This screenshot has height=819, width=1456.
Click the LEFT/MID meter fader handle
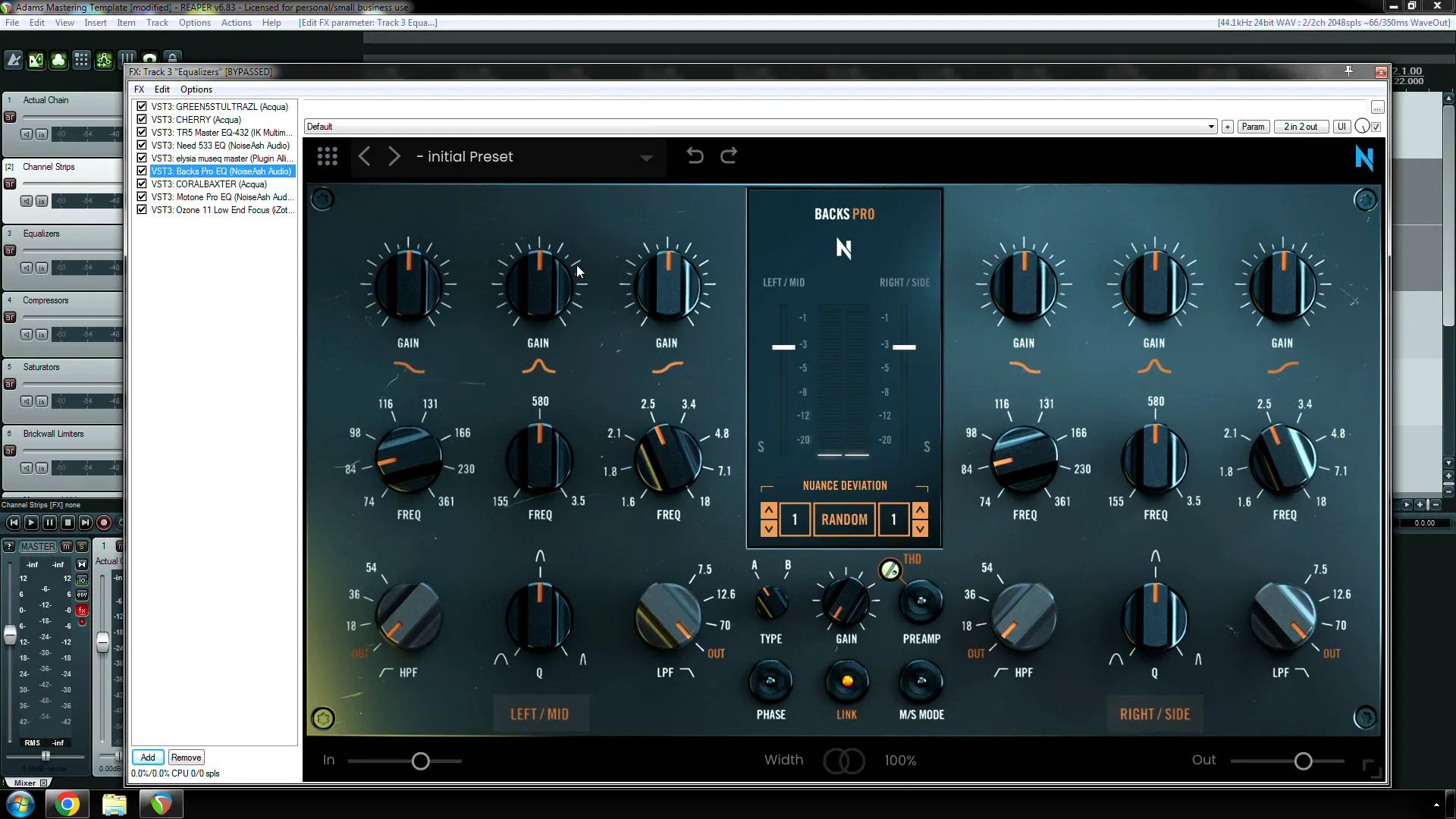tap(783, 347)
